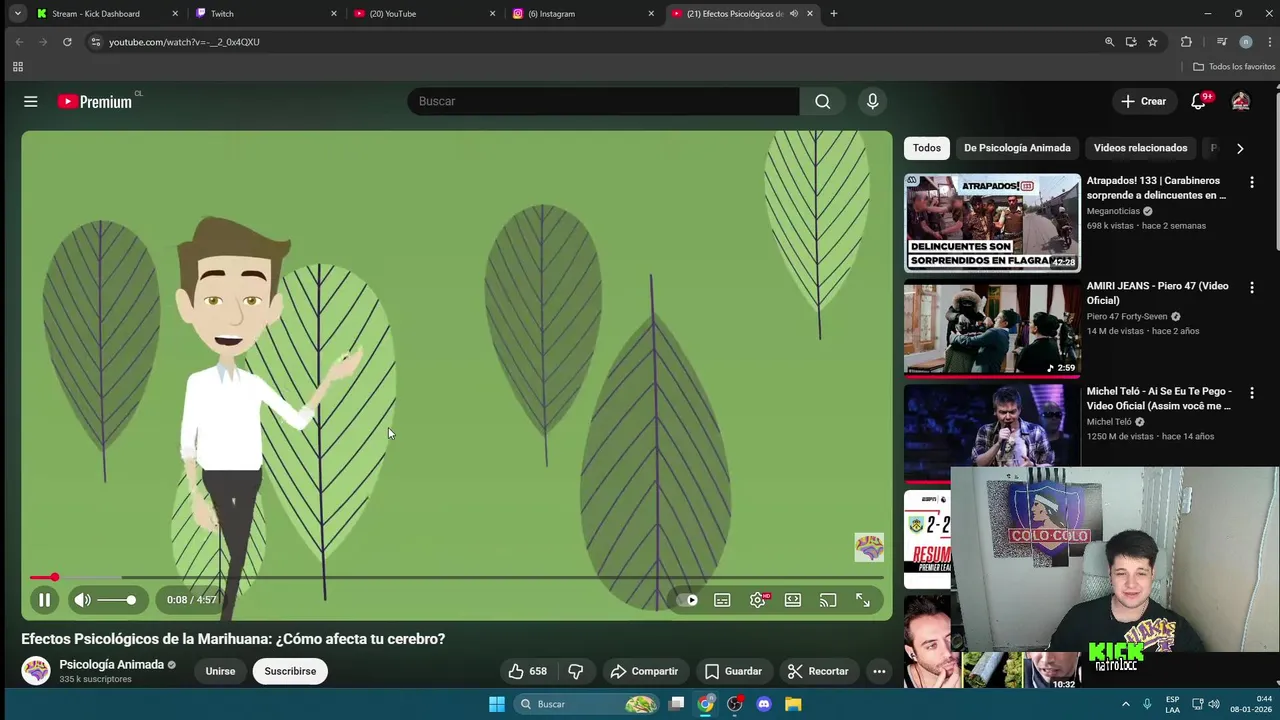Open Chrome extensions puzzle icon

click(x=1186, y=42)
